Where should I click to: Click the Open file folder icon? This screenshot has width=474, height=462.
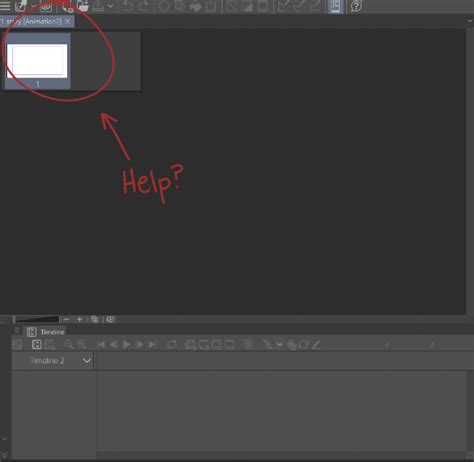coord(82,6)
